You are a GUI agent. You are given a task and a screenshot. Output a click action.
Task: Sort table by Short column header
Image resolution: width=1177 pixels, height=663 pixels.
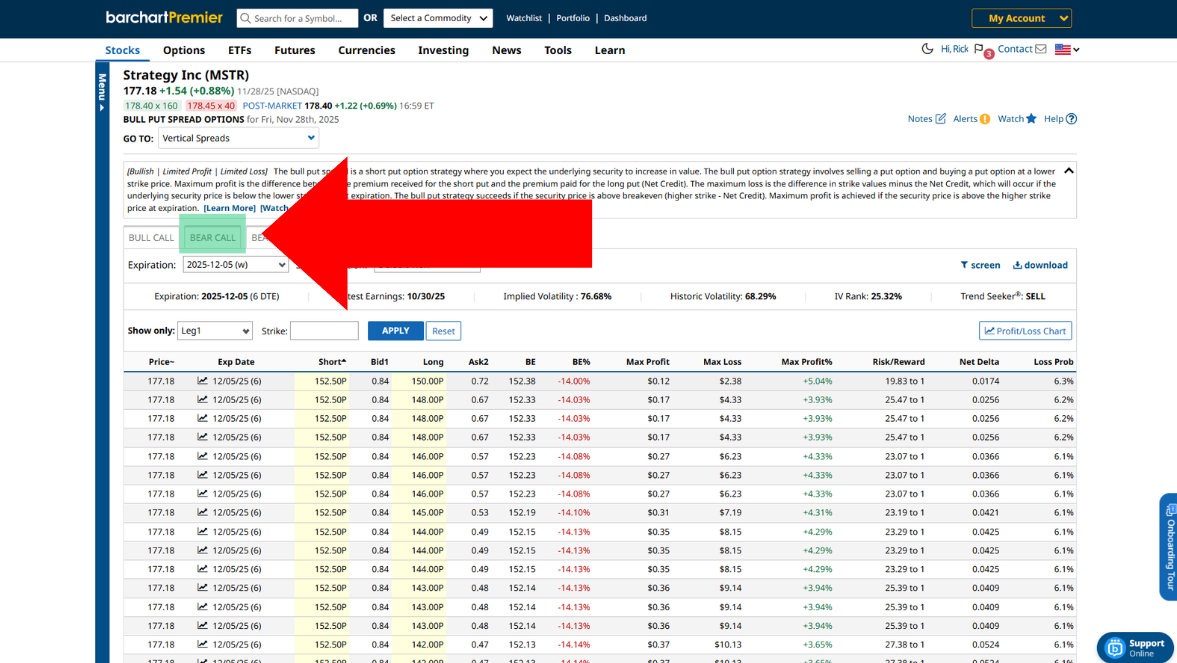coord(332,362)
